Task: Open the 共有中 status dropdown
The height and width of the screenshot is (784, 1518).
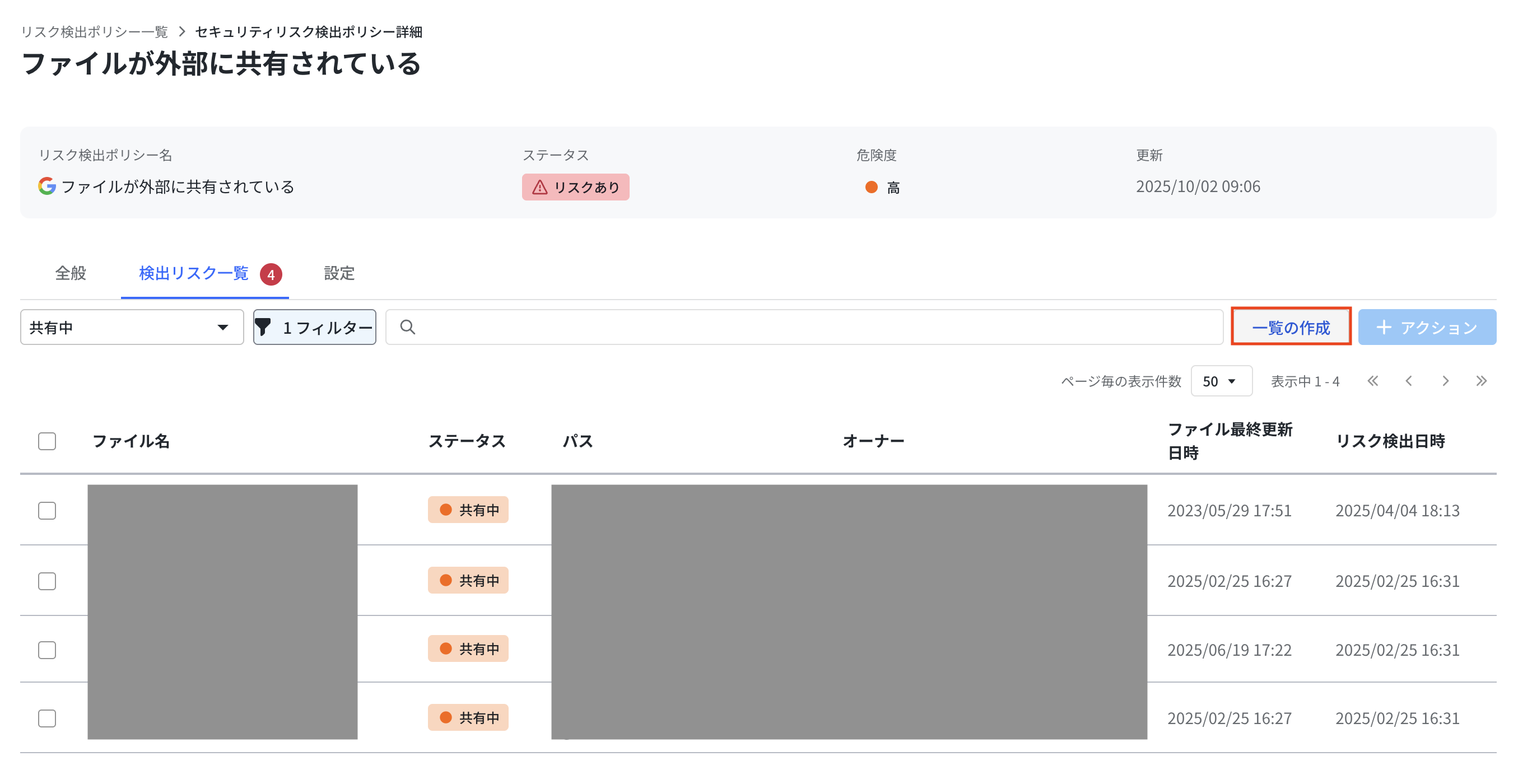Action: point(132,327)
